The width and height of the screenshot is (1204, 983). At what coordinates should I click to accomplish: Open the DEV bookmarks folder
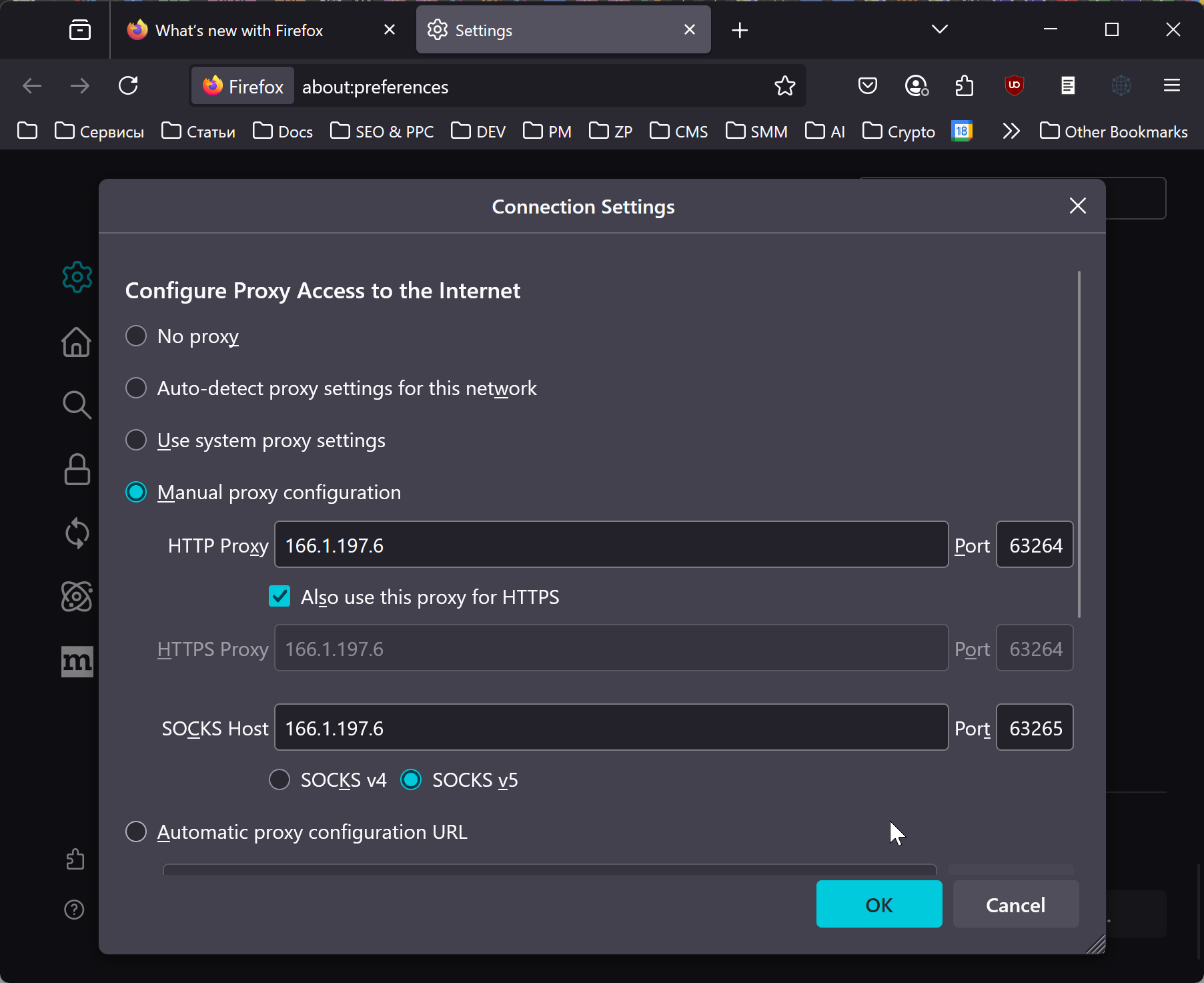click(x=478, y=131)
